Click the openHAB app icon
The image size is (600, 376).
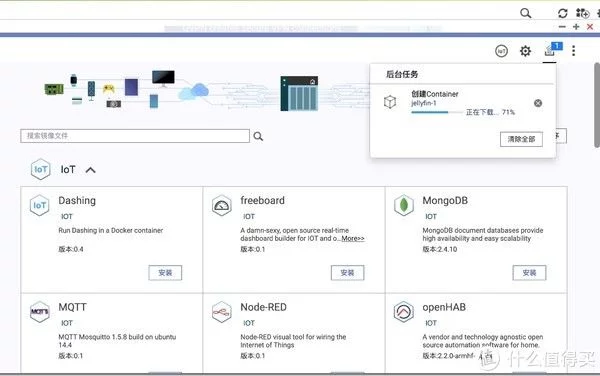coord(404,312)
